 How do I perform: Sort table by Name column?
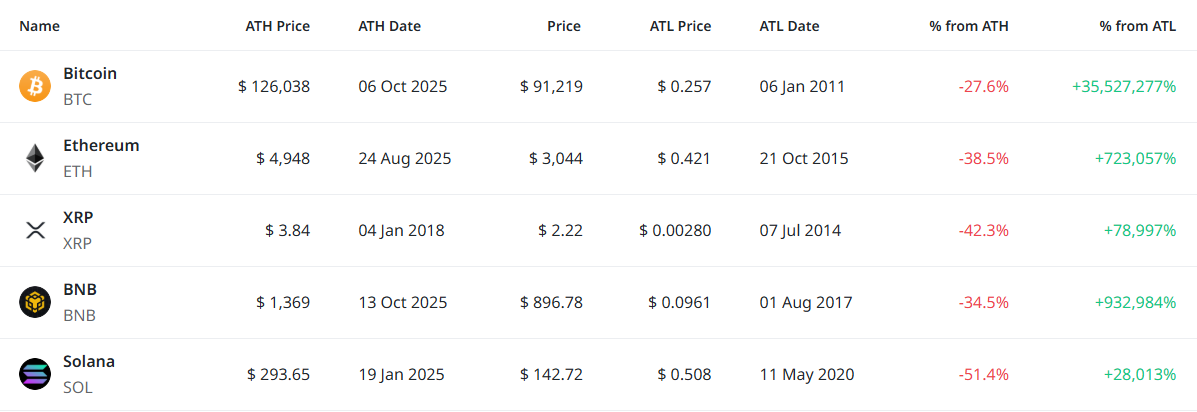tap(40, 26)
